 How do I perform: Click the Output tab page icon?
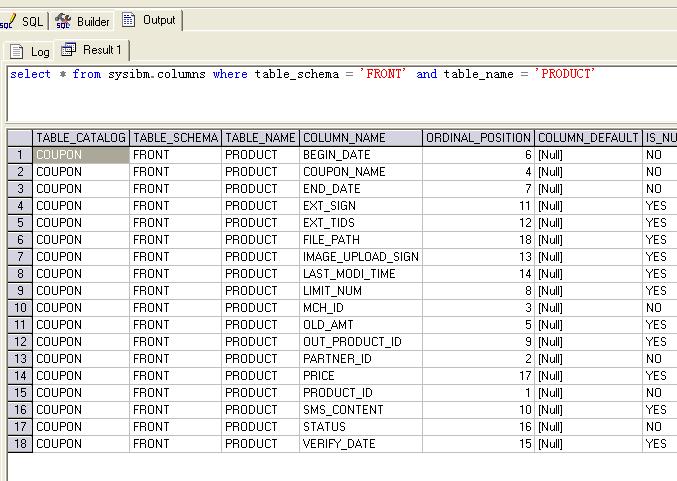coord(131,19)
